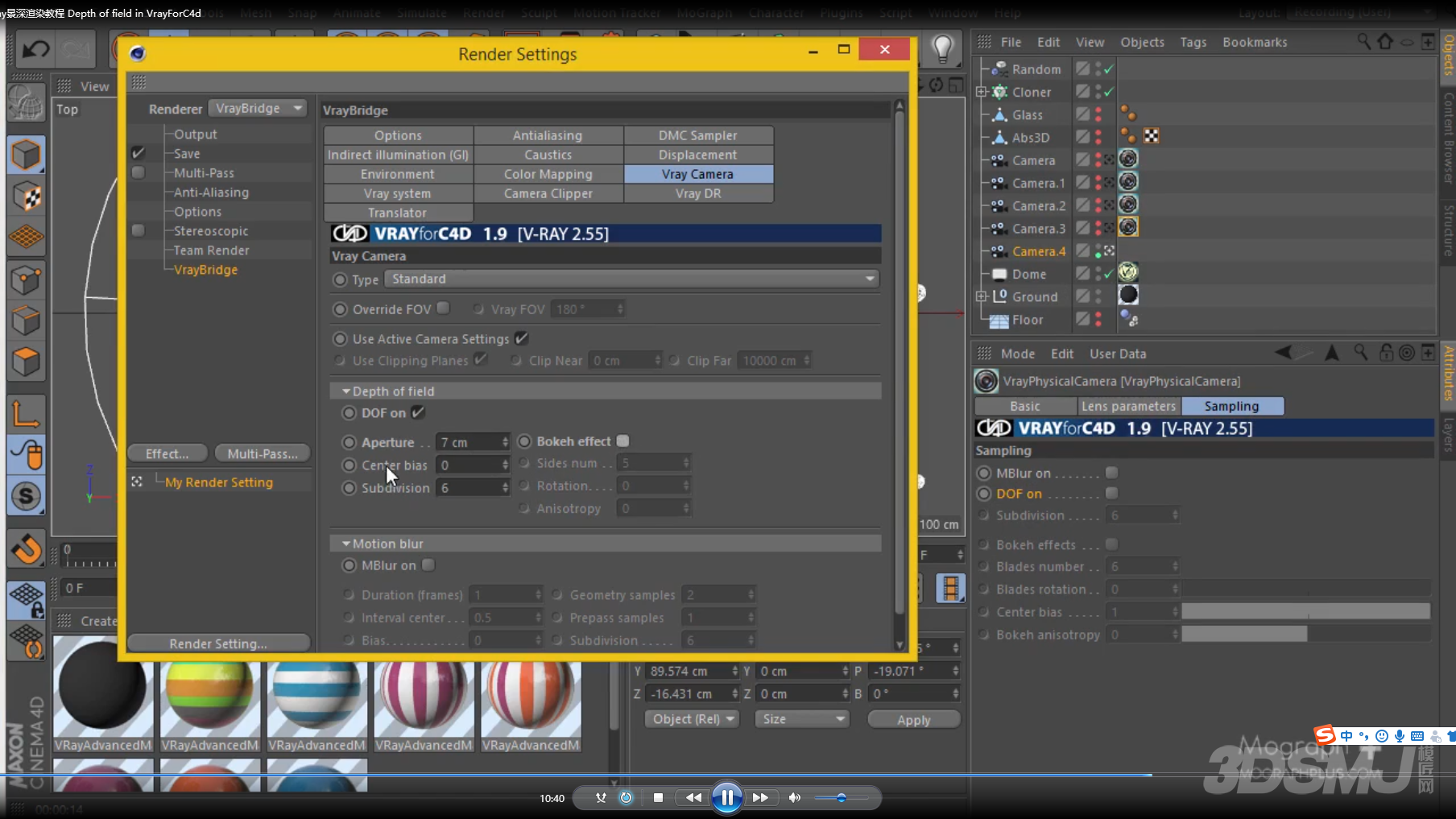Viewport: 1456px width, 819px height.
Task: Toggle the Save checkbox in render list
Action: pyautogui.click(x=138, y=152)
